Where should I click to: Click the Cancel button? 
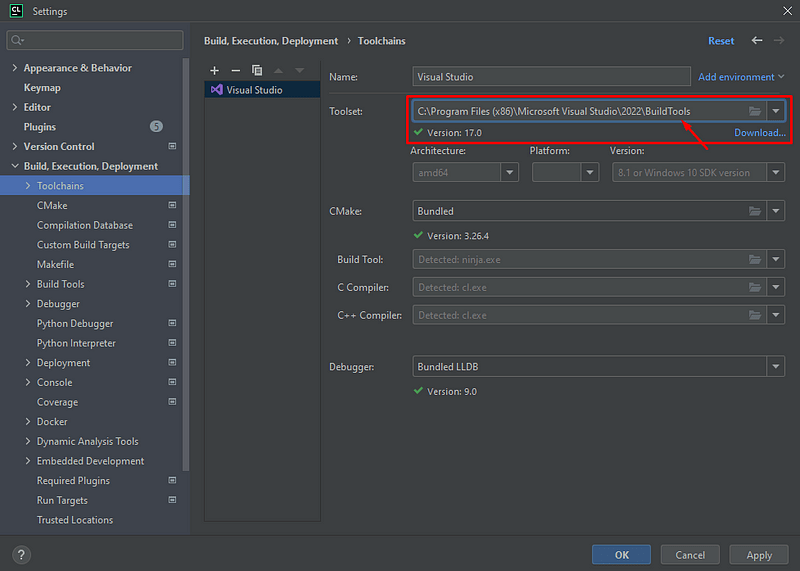[690, 555]
